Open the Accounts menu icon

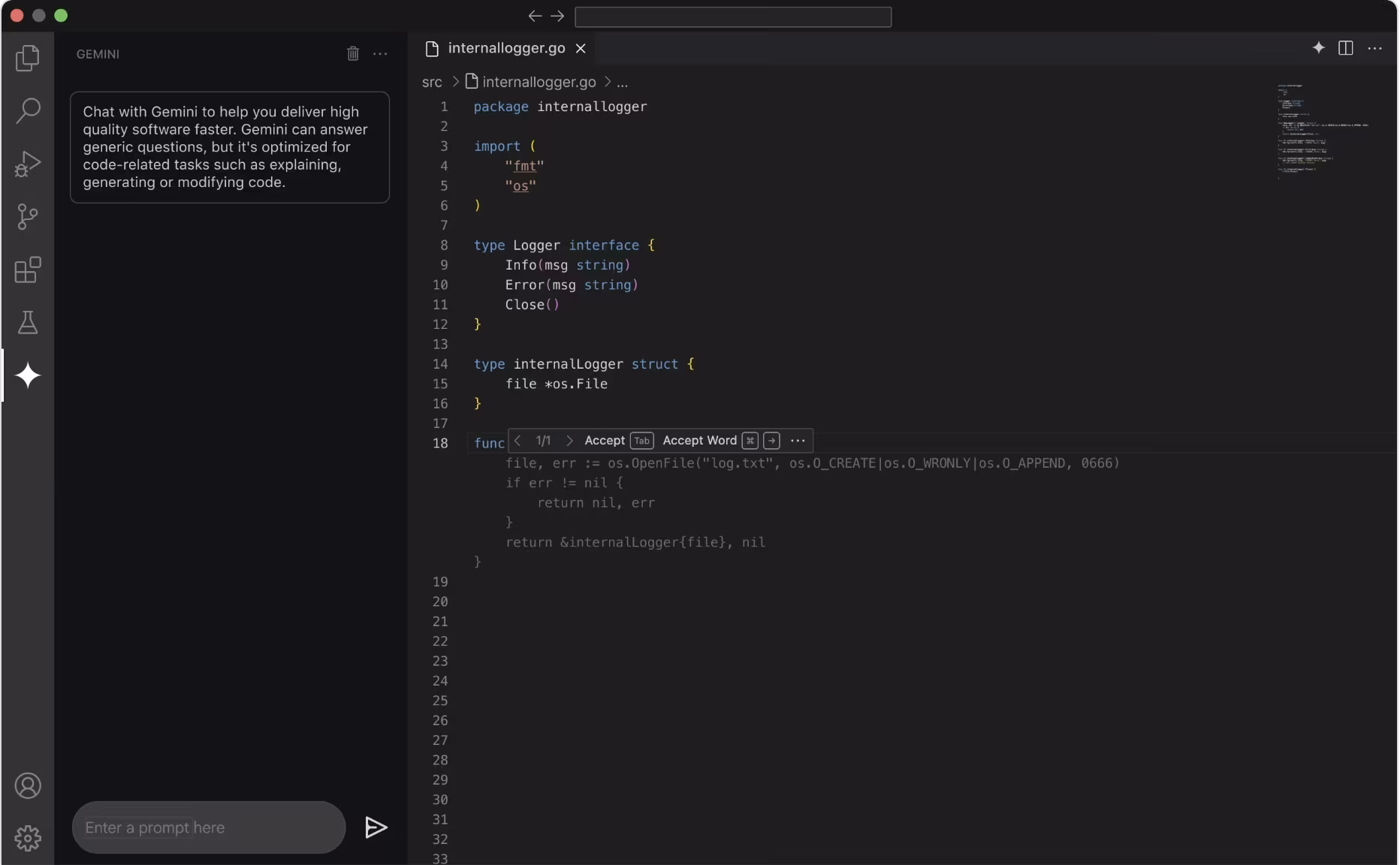pos(28,785)
